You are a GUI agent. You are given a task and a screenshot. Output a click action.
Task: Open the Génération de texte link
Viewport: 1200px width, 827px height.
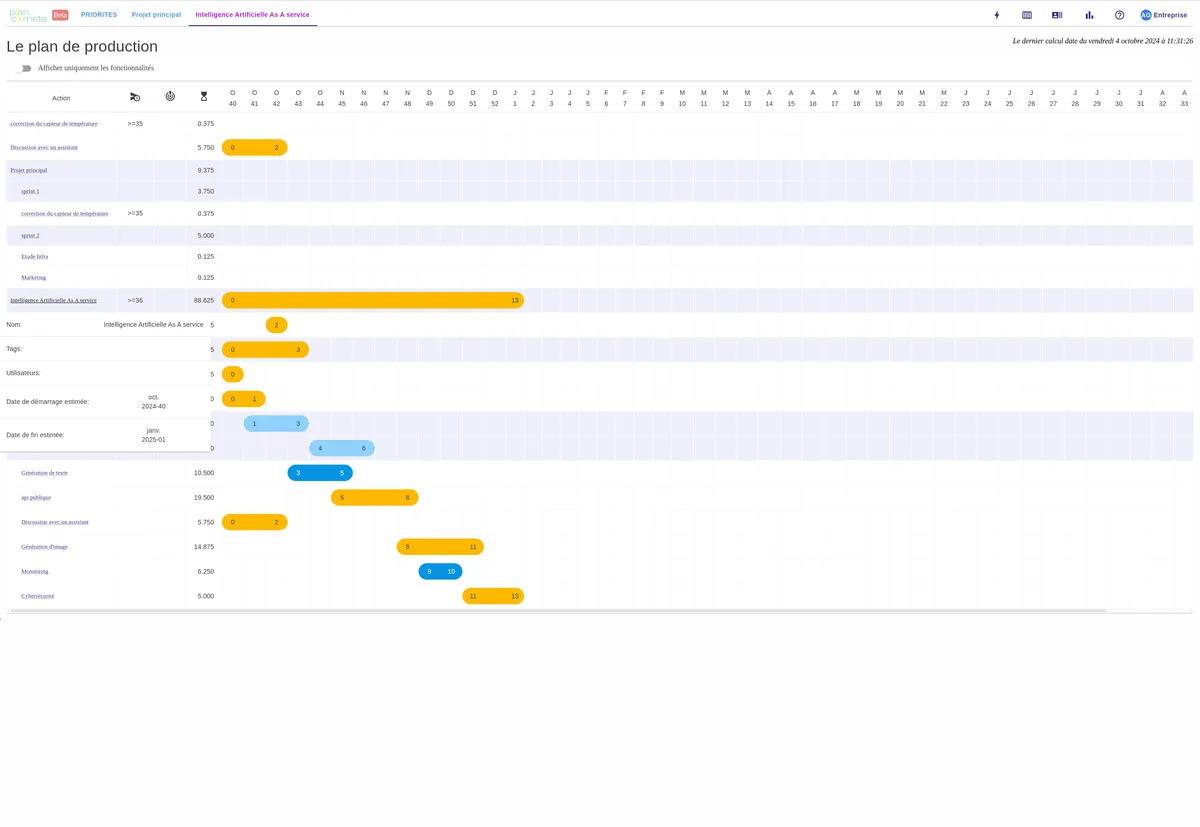[44, 472]
